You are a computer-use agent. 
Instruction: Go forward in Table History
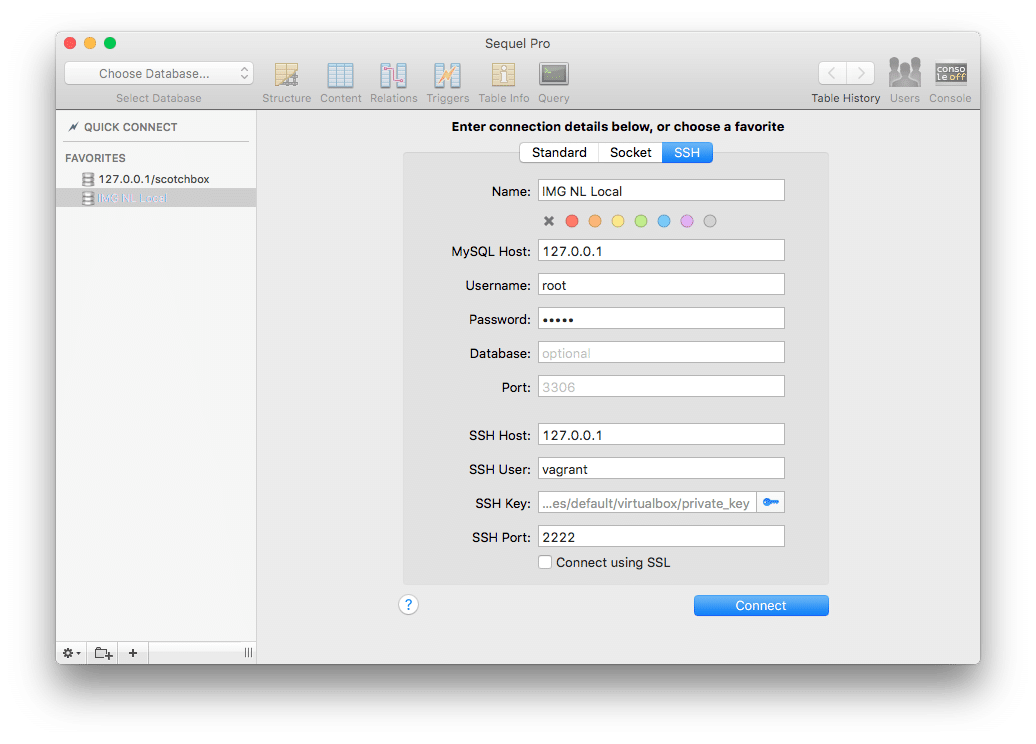[x=861, y=73]
